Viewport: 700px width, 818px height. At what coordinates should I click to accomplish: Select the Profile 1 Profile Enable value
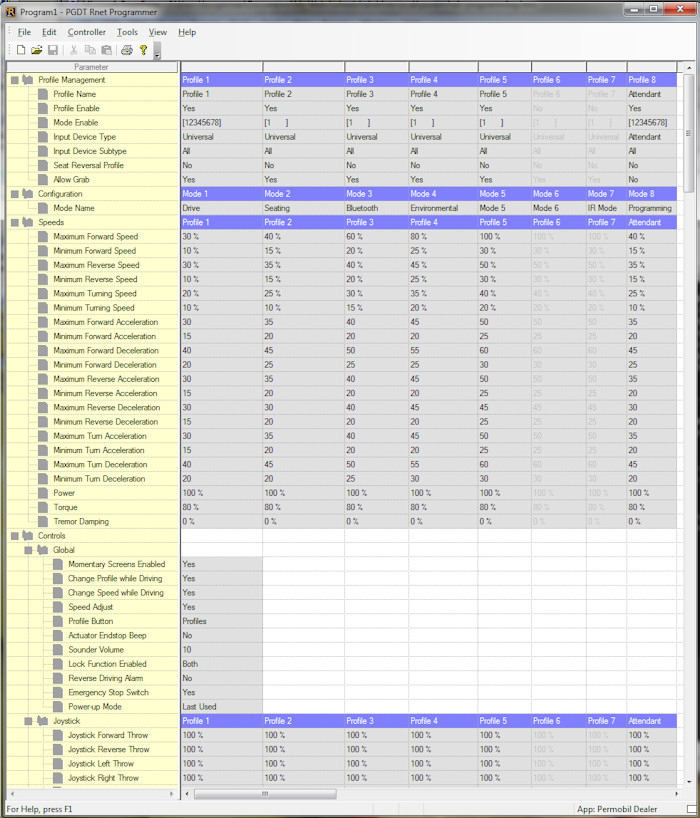click(x=220, y=108)
